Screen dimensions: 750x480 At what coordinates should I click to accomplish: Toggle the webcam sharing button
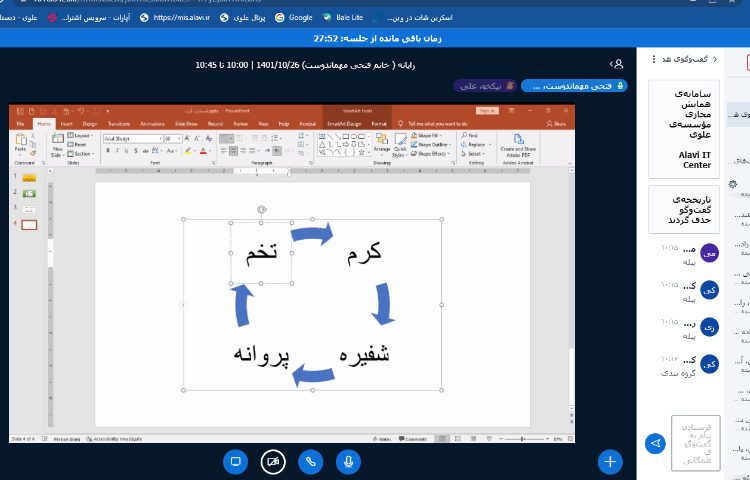(x=273, y=461)
